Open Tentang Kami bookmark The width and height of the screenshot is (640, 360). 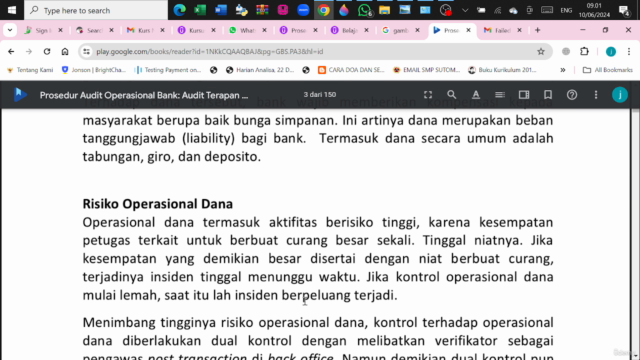pyautogui.click(x=30, y=70)
